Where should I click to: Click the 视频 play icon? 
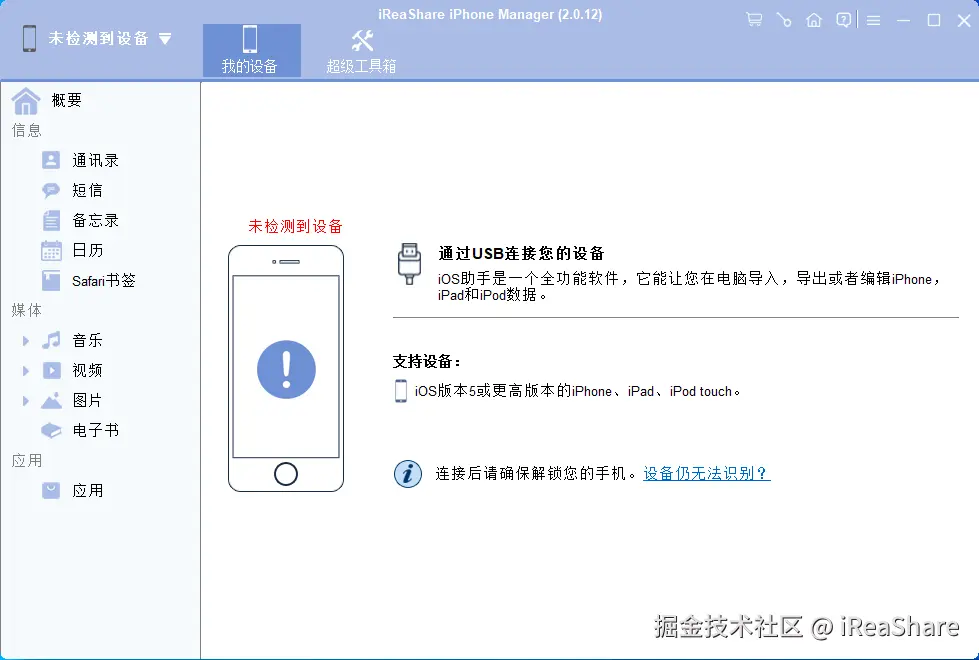(x=51, y=370)
